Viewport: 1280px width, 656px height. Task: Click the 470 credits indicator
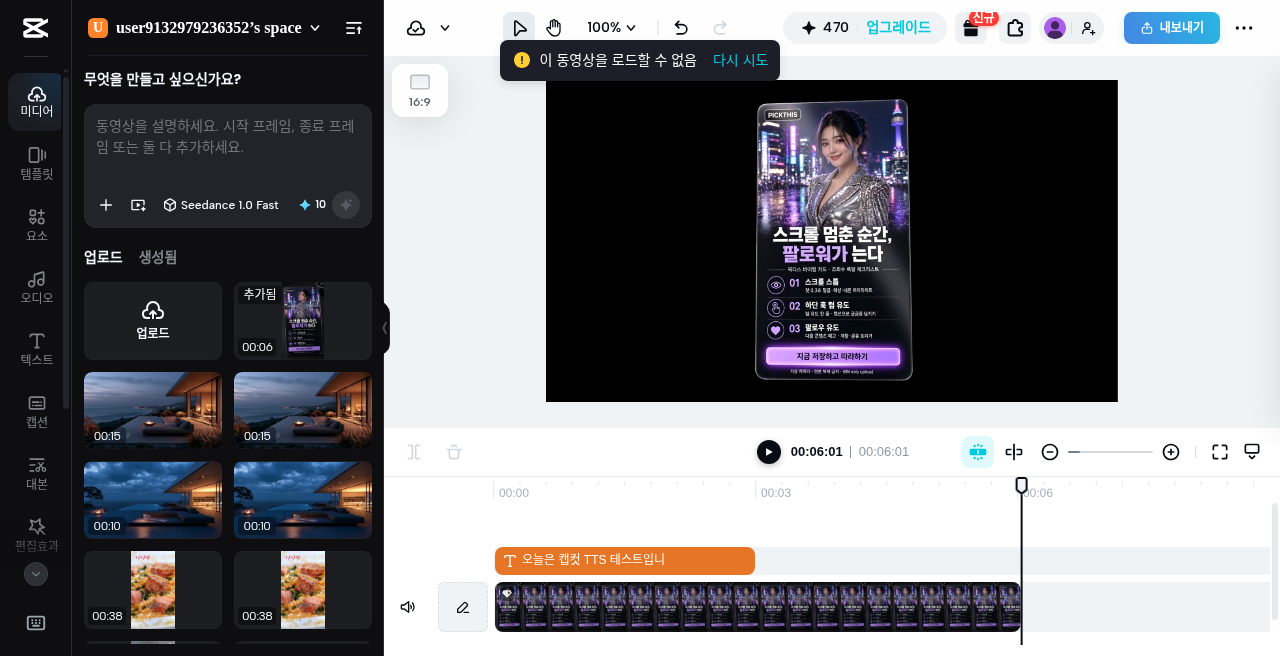825,28
